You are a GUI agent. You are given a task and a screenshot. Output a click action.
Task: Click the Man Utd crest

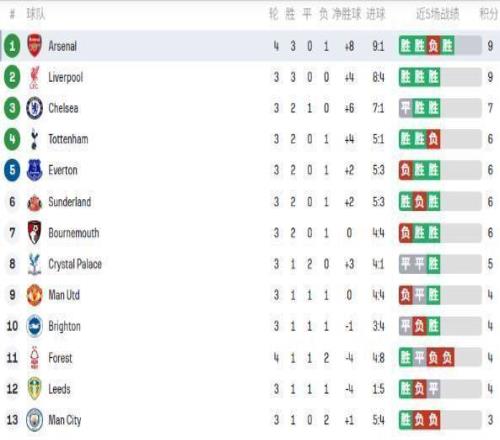coord(34,295)
